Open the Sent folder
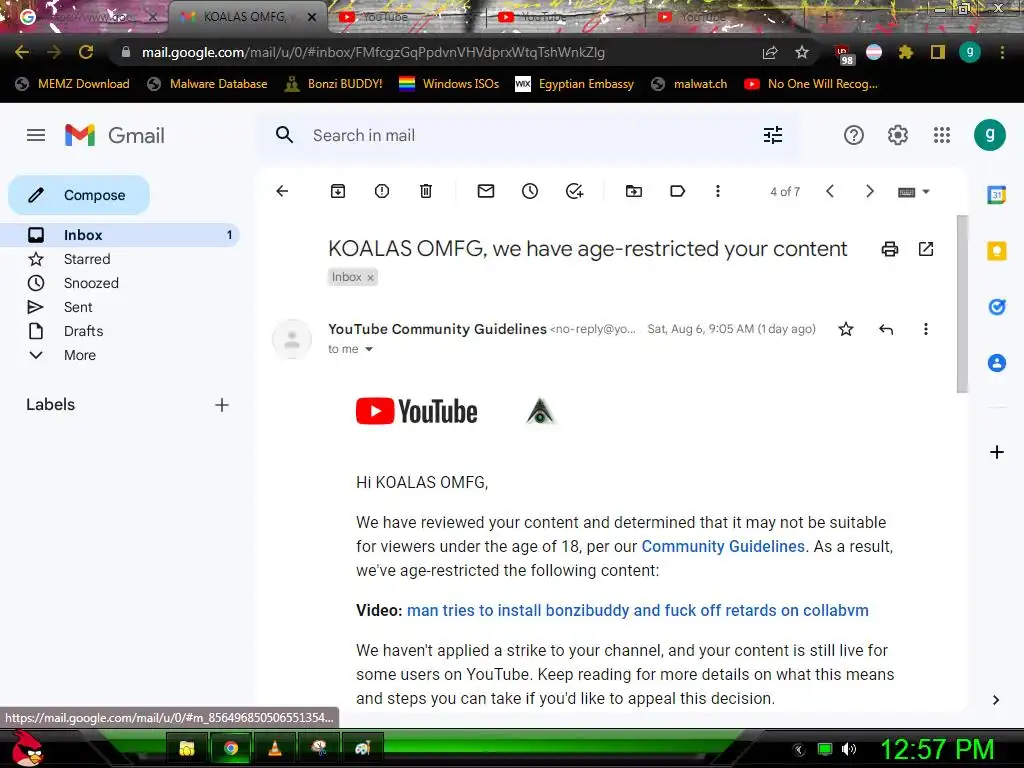1024x768 pixels. click(x=120, y=307)
